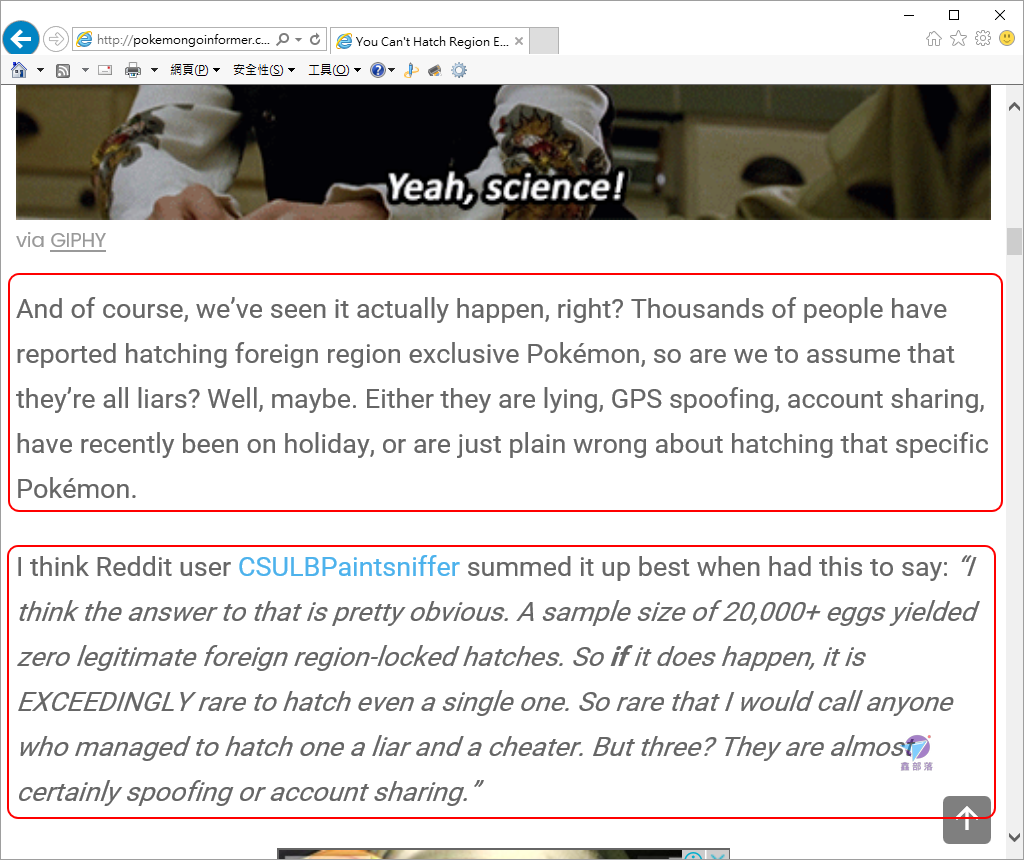Image resolution: width=1024 pixels, height=860 pixels.
Task: Open the 工具(O) tools menu
Action: [x=334, y=70]
